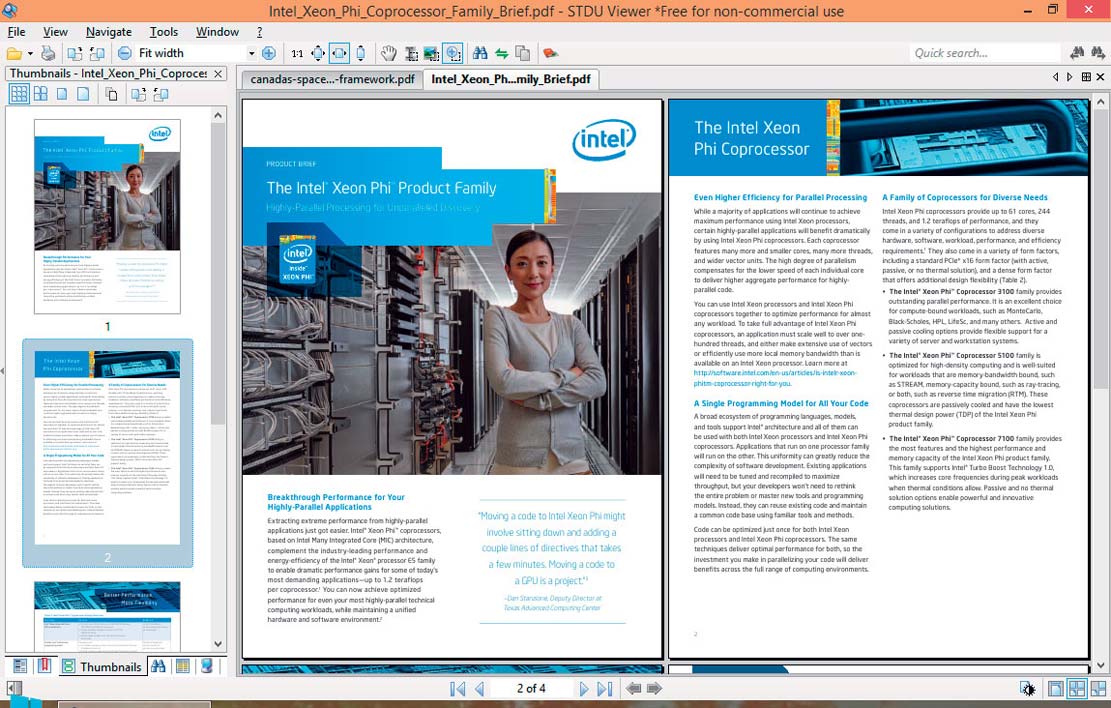
Task: Select the large thumbnail size icon
Action: click(x=84, y=94)
